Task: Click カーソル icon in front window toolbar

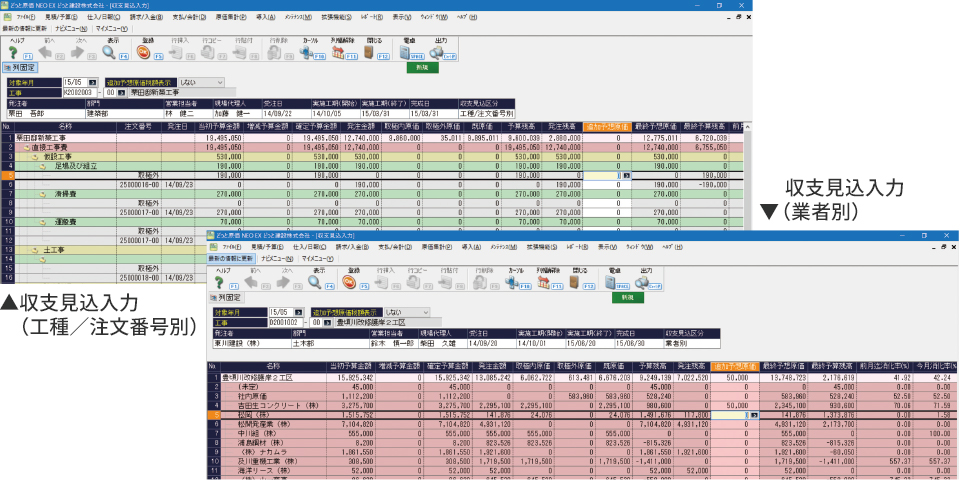Action: pyautogui.click(x=512, y=282)
